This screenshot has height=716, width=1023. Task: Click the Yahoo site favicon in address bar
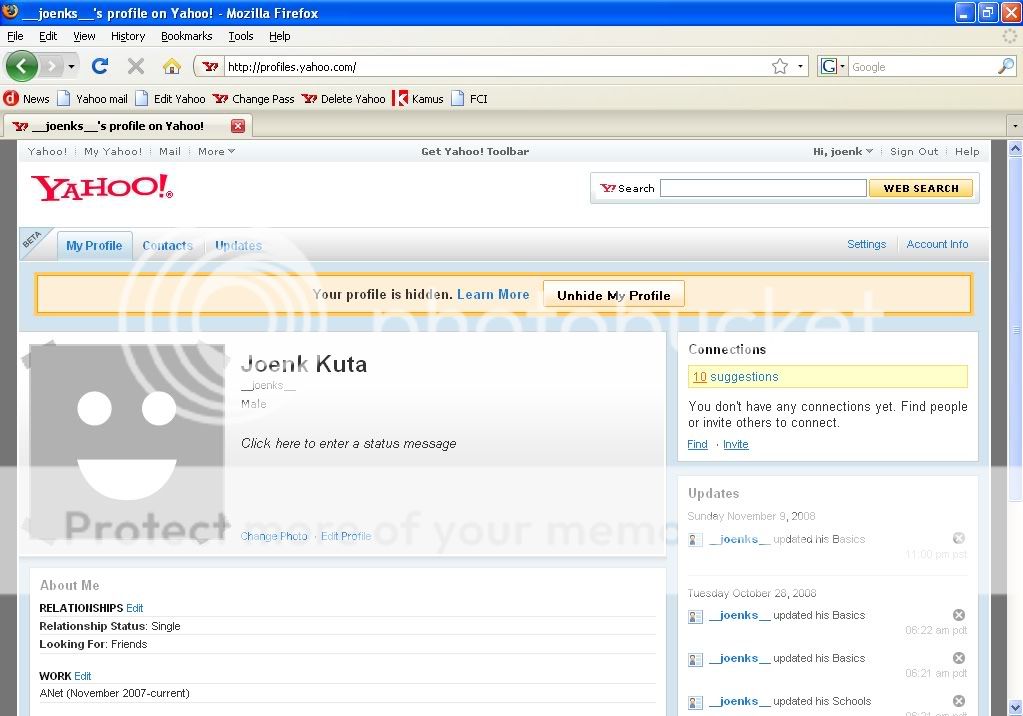210,67
